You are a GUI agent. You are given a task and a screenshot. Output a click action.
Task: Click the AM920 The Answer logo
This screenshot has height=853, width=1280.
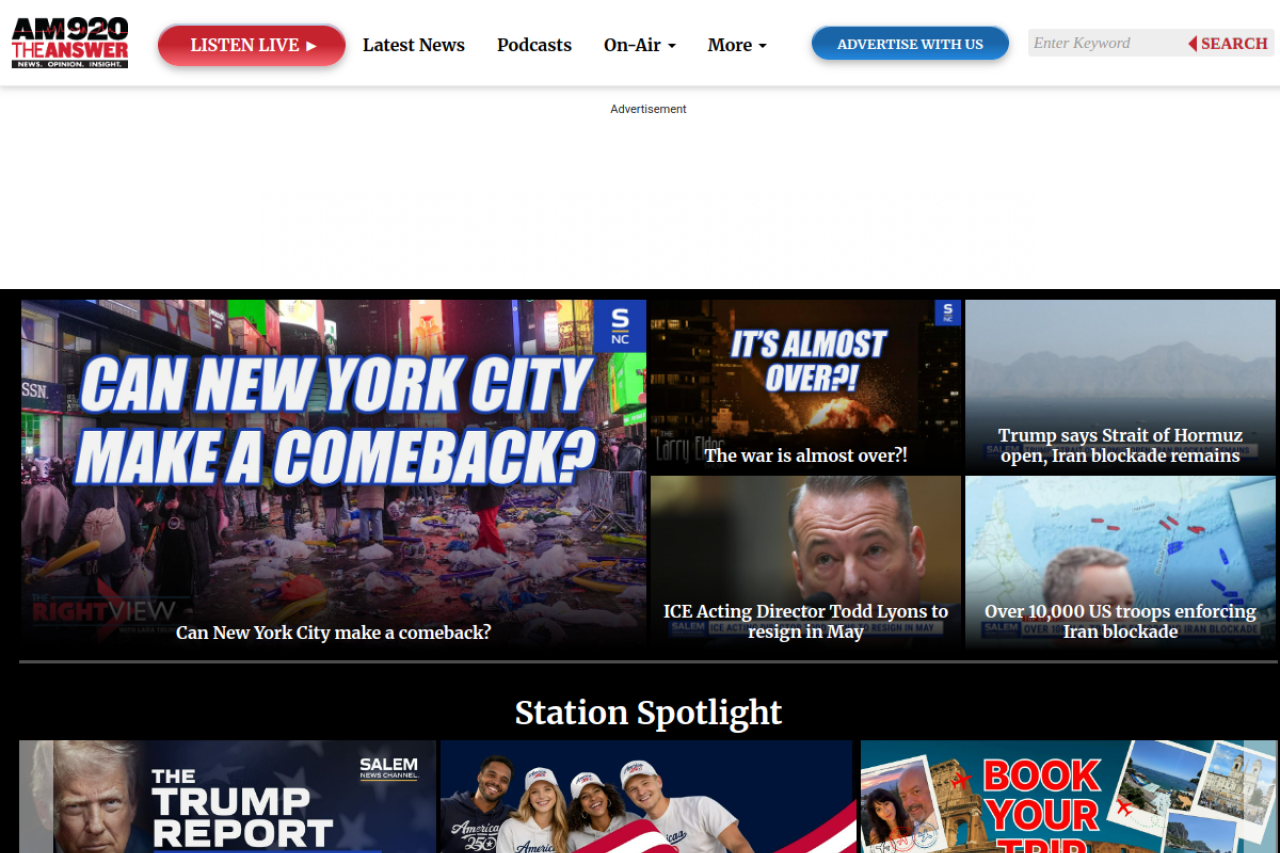click(x=70, y=43)
